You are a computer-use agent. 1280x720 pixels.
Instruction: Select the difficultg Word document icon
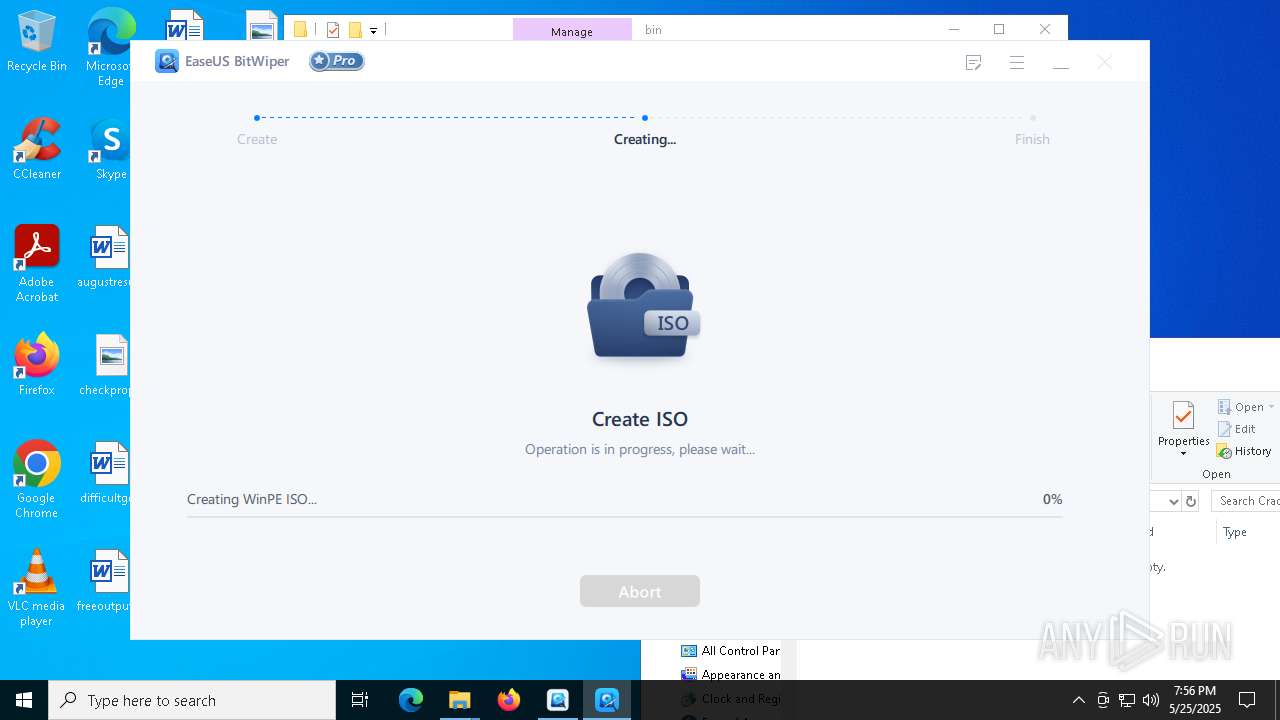[x=108, y=474]
